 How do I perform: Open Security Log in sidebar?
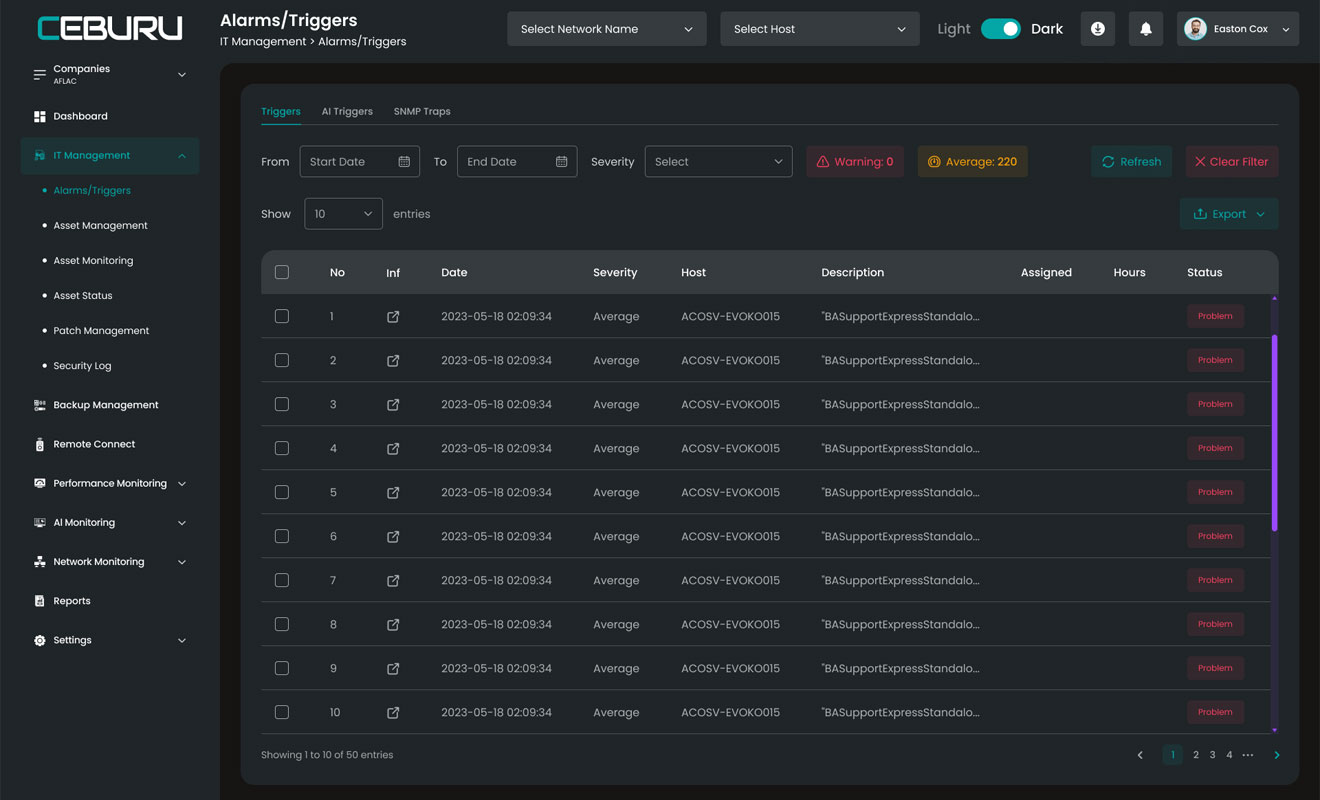[82, 366]
